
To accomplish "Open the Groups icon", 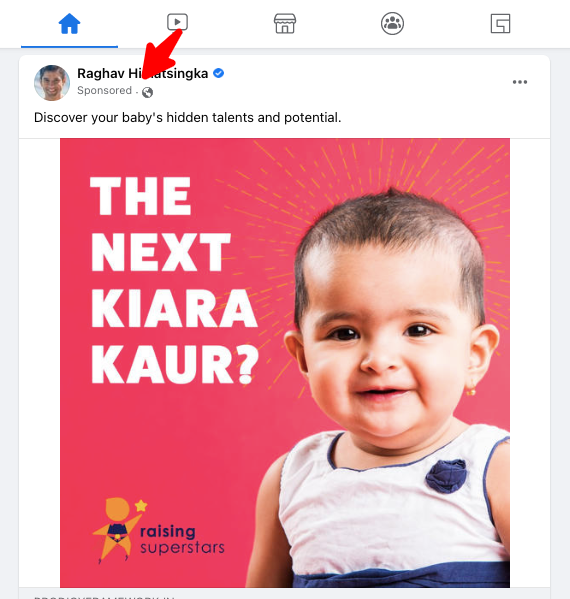I will 392,24.
